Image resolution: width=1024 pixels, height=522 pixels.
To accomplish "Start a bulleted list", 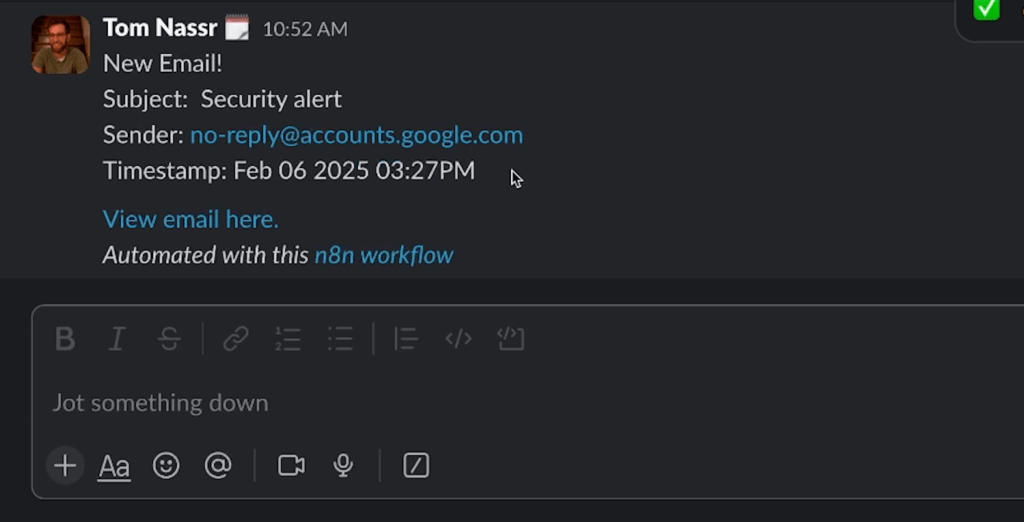I will pyautogui.click(x=340, y=339).
